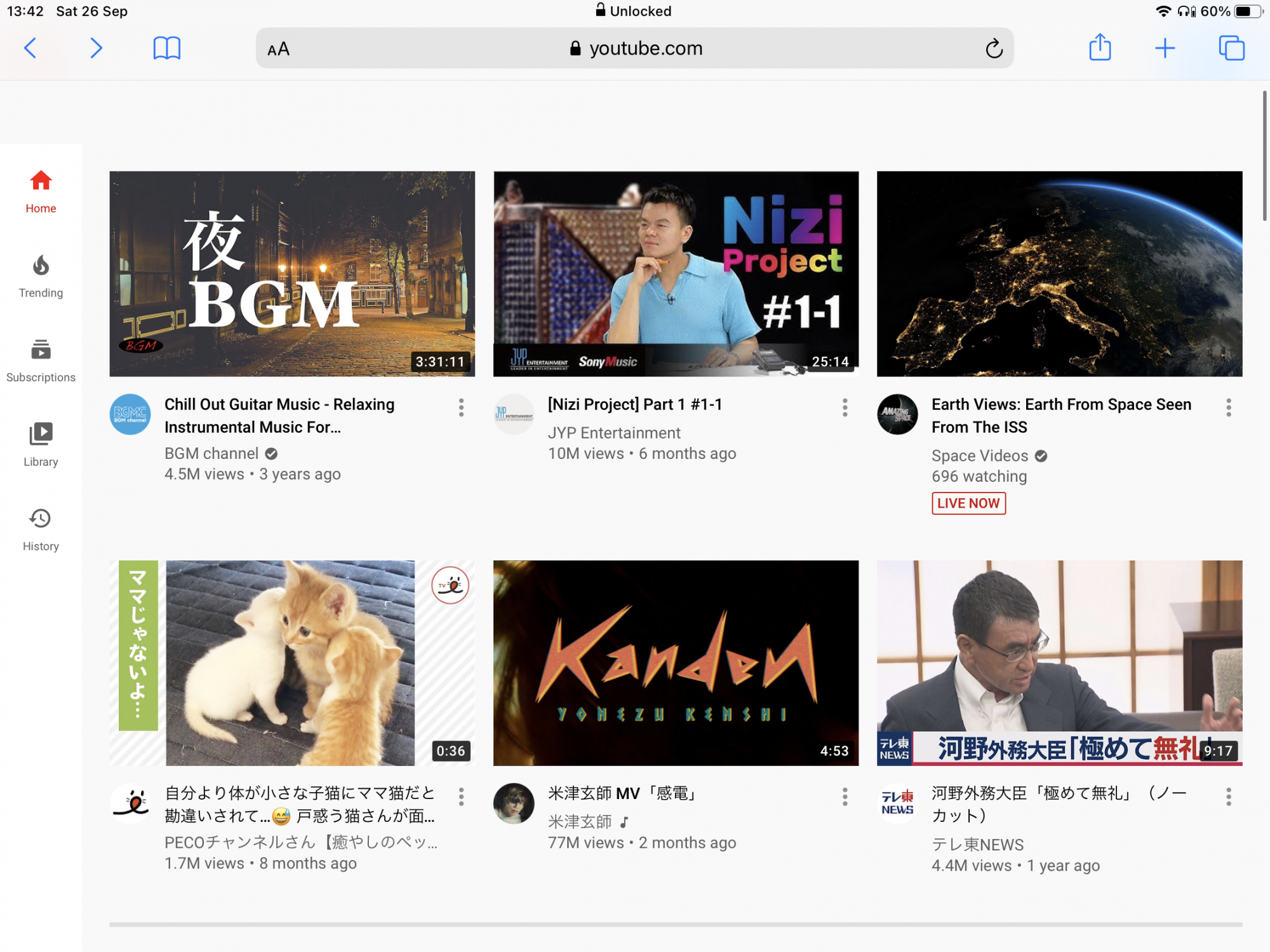Open テレ東NEWS channel avatar

[x=897, y=803]
